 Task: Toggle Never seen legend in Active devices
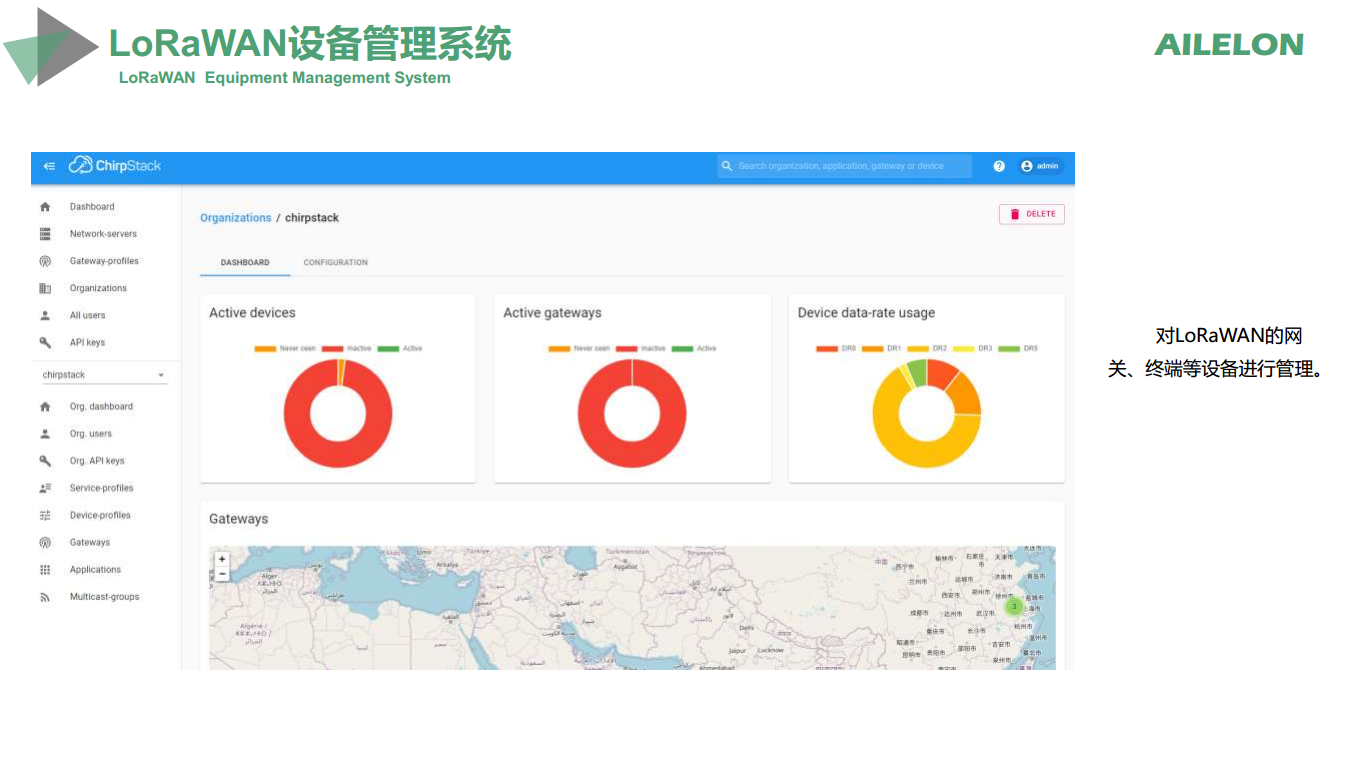[x=285, y=349]
